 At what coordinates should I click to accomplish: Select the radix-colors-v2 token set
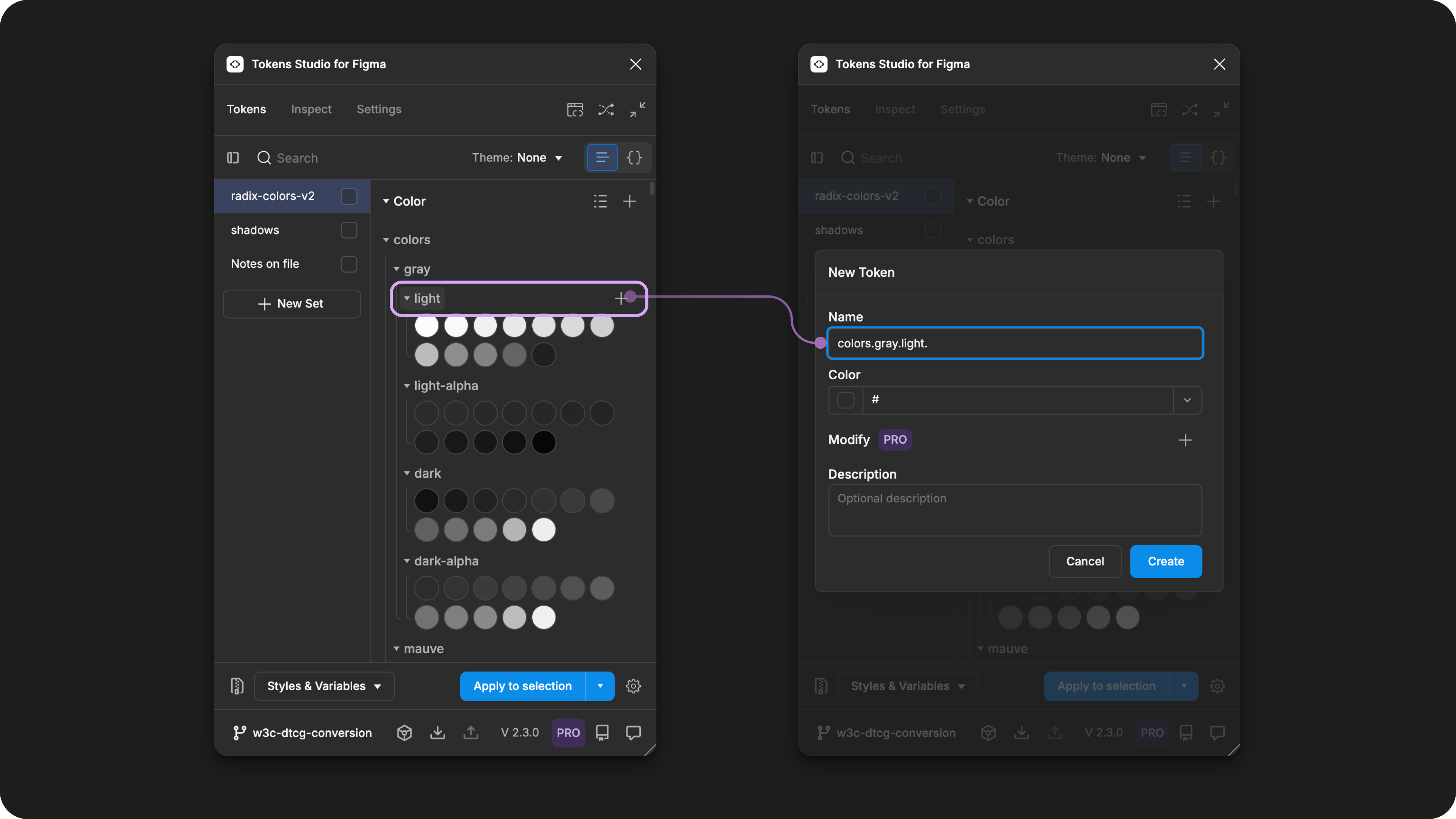pos(292,196)
